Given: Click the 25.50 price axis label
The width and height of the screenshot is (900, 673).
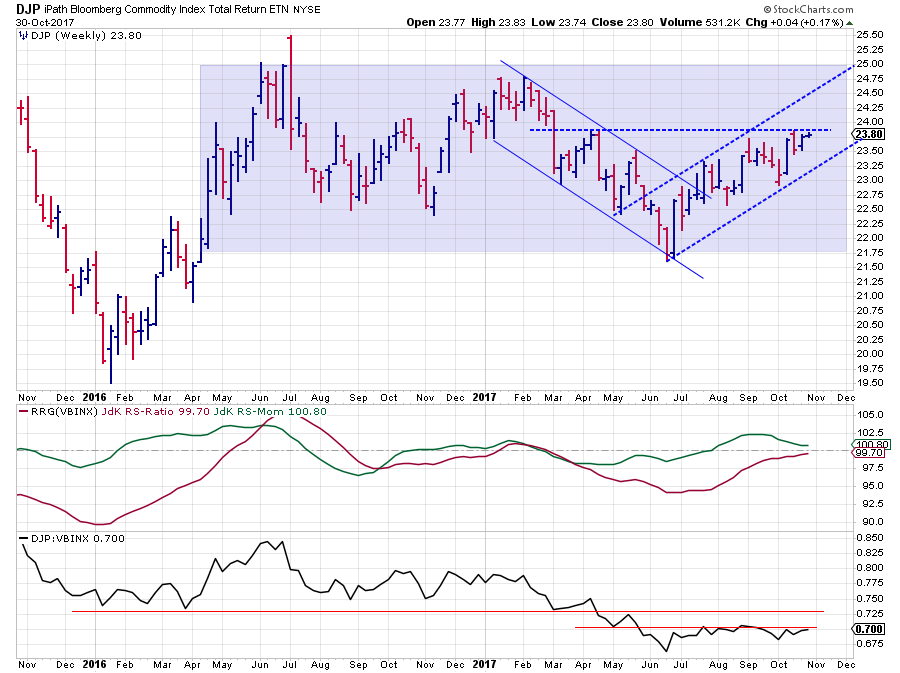Looking at the screenshot, I should point(870,34).
